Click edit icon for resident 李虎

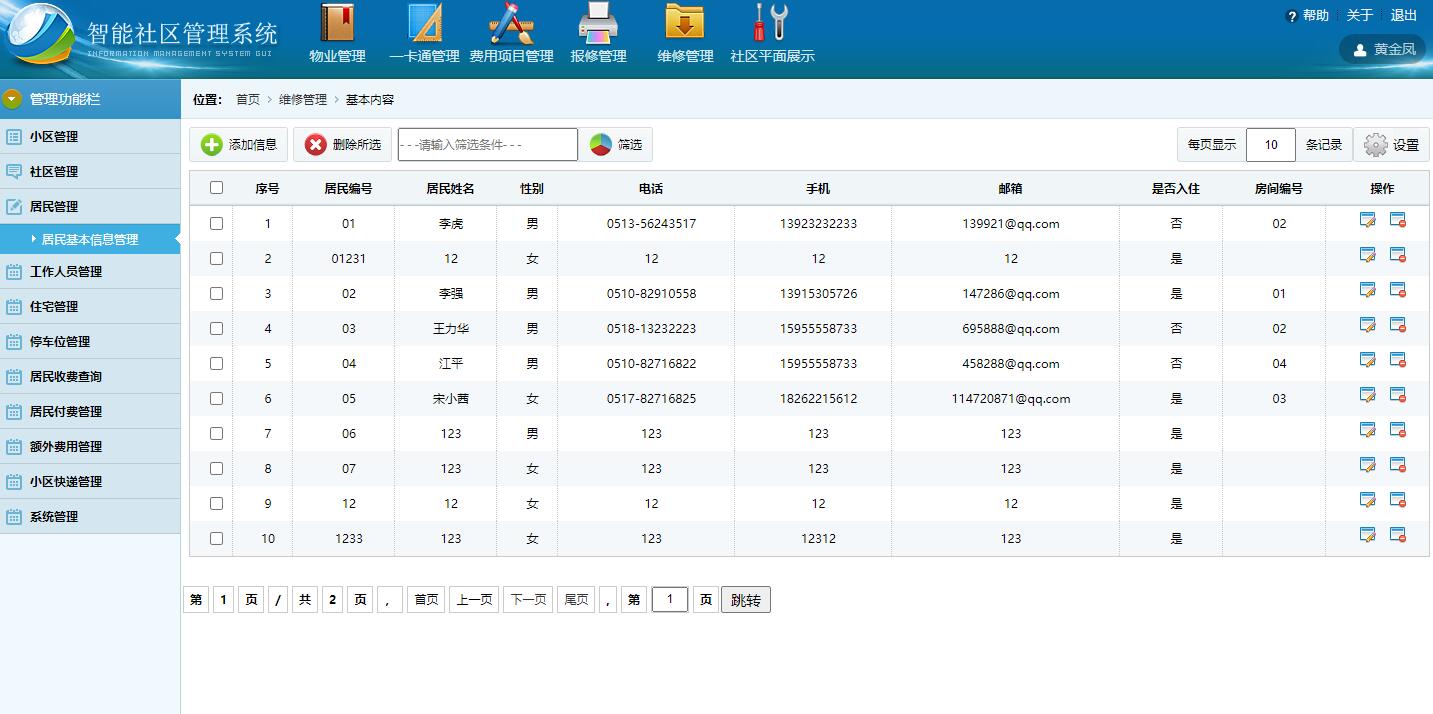pos(1367,221)
